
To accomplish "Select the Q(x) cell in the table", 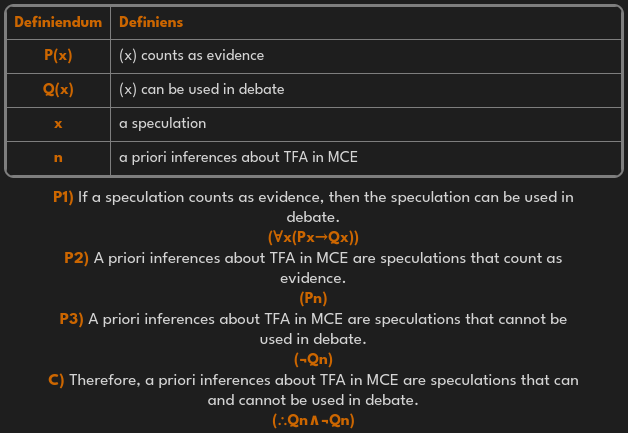I will pos(58,89).
